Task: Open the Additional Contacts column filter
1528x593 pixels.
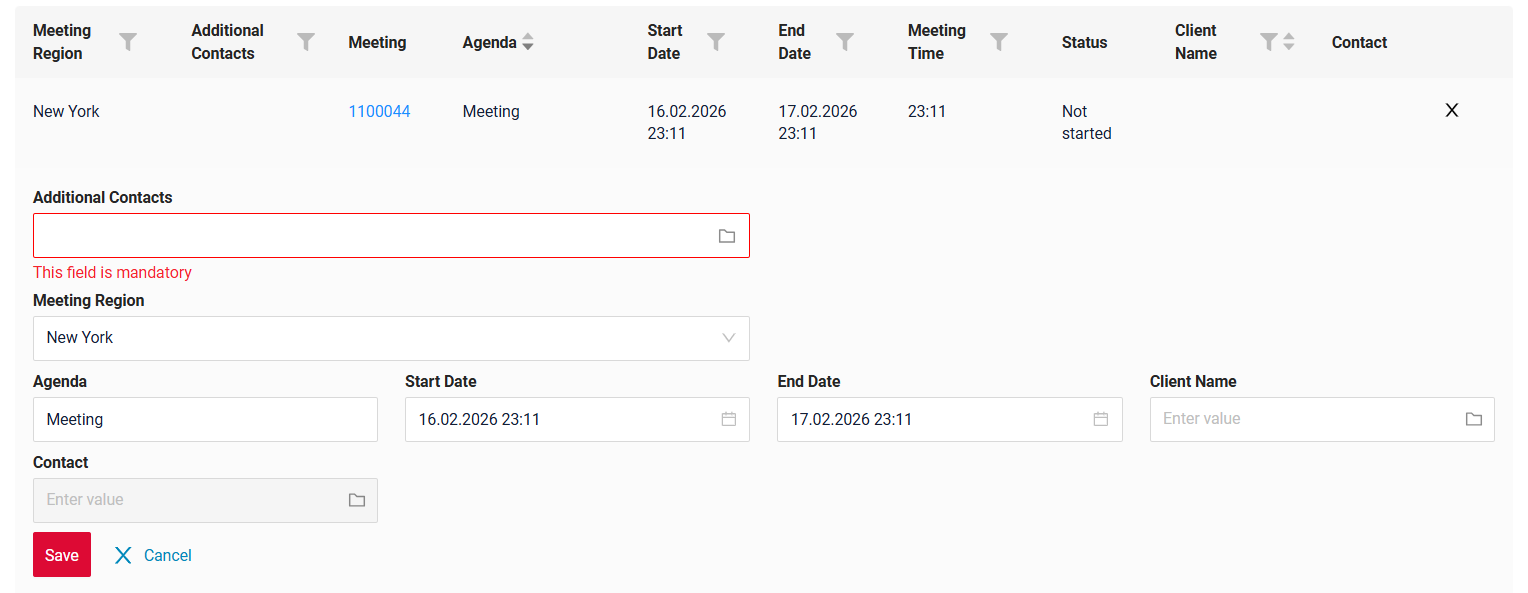Action: [x=306, y=41]
